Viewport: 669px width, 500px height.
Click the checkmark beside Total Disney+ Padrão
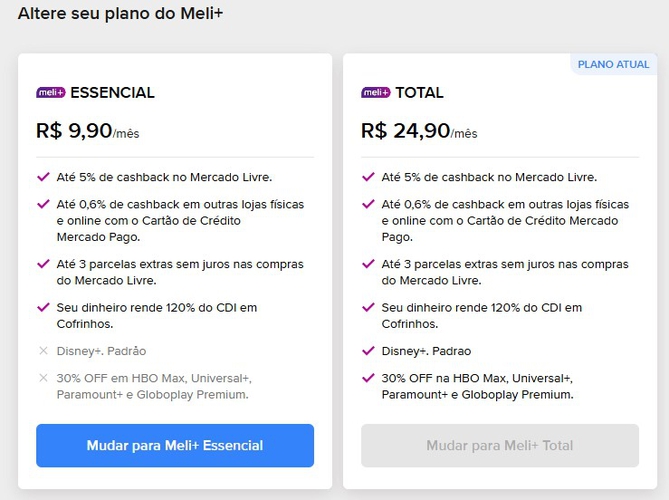[x=368, y=351]
